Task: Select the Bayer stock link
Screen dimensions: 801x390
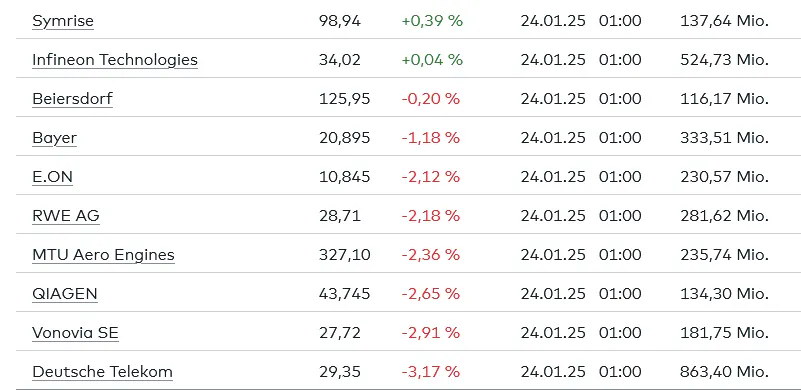Action: pos(54,138)
